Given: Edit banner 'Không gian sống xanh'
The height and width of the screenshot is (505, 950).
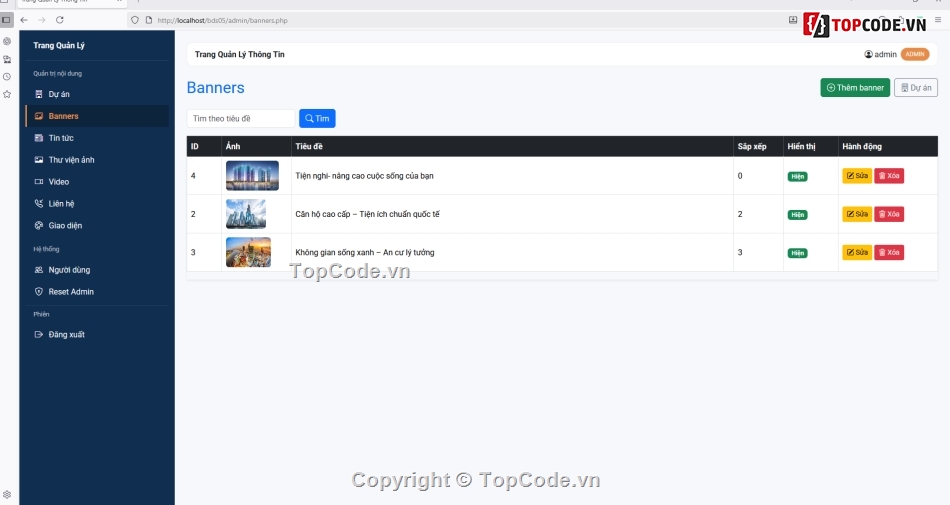Looking at the screenshot, I should [857, 252].
